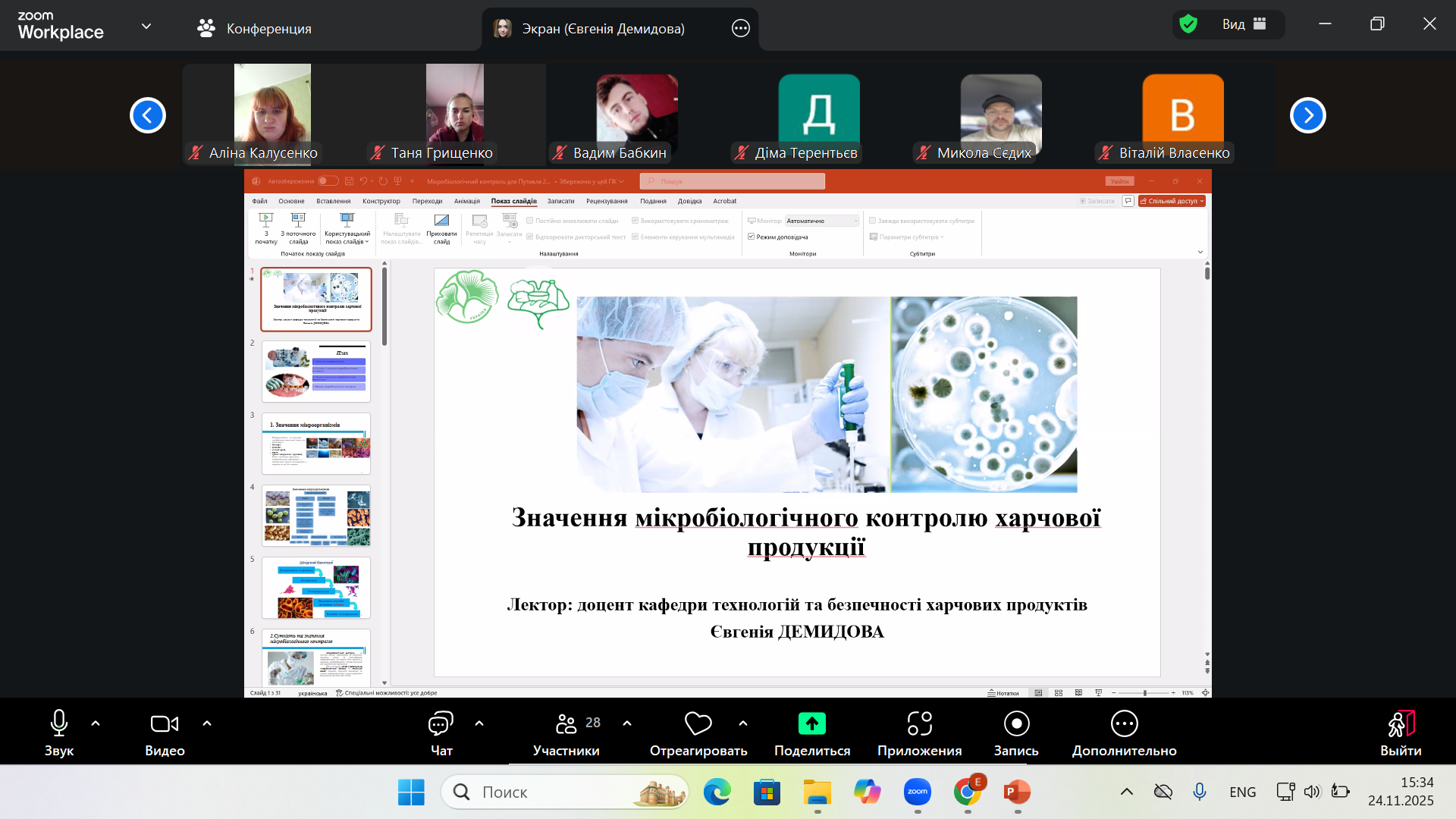Open options on shared screen tab
This screenshot has height=819, width=1456.
[740, 29]
